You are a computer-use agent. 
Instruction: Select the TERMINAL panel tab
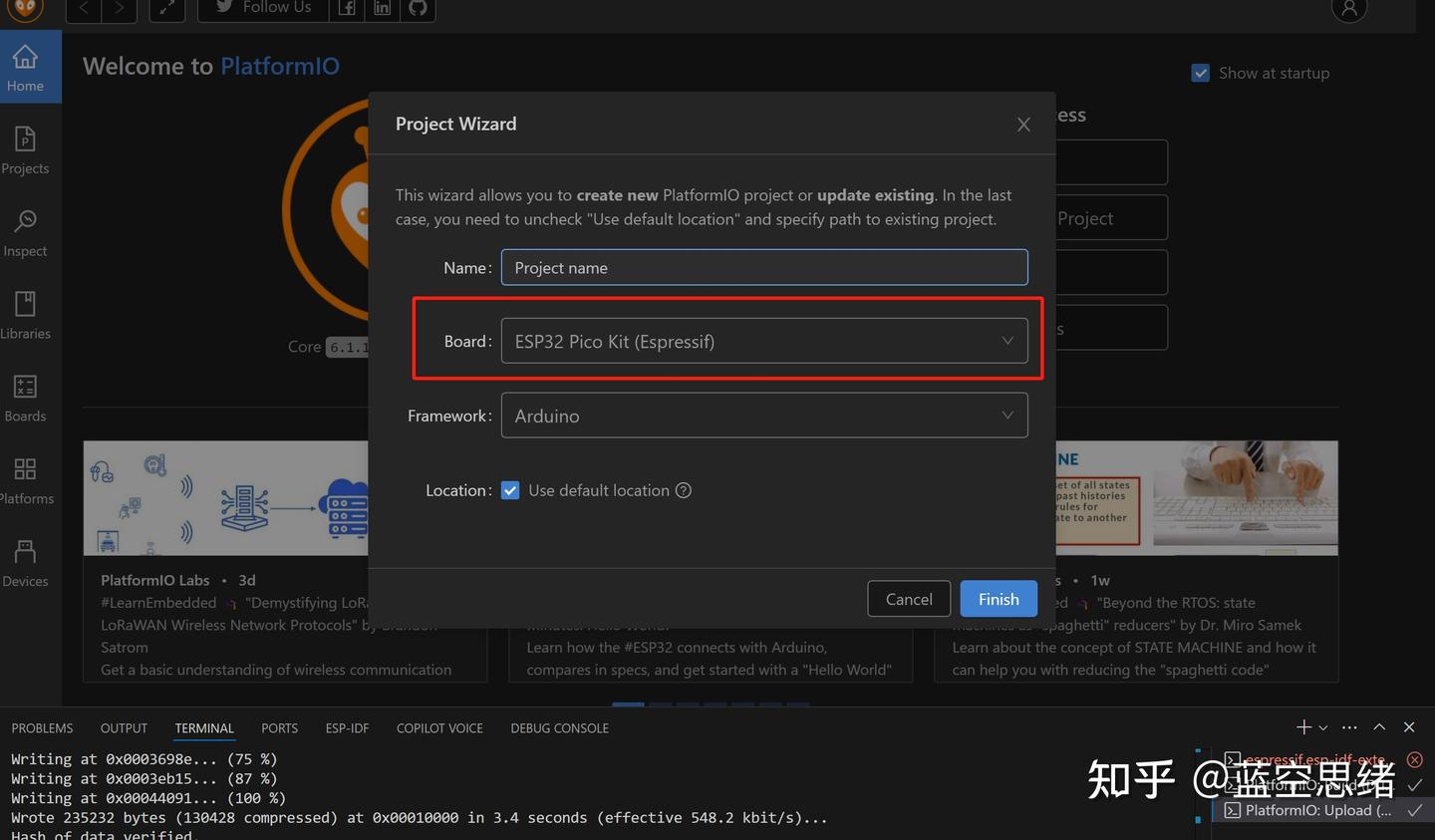204,728
